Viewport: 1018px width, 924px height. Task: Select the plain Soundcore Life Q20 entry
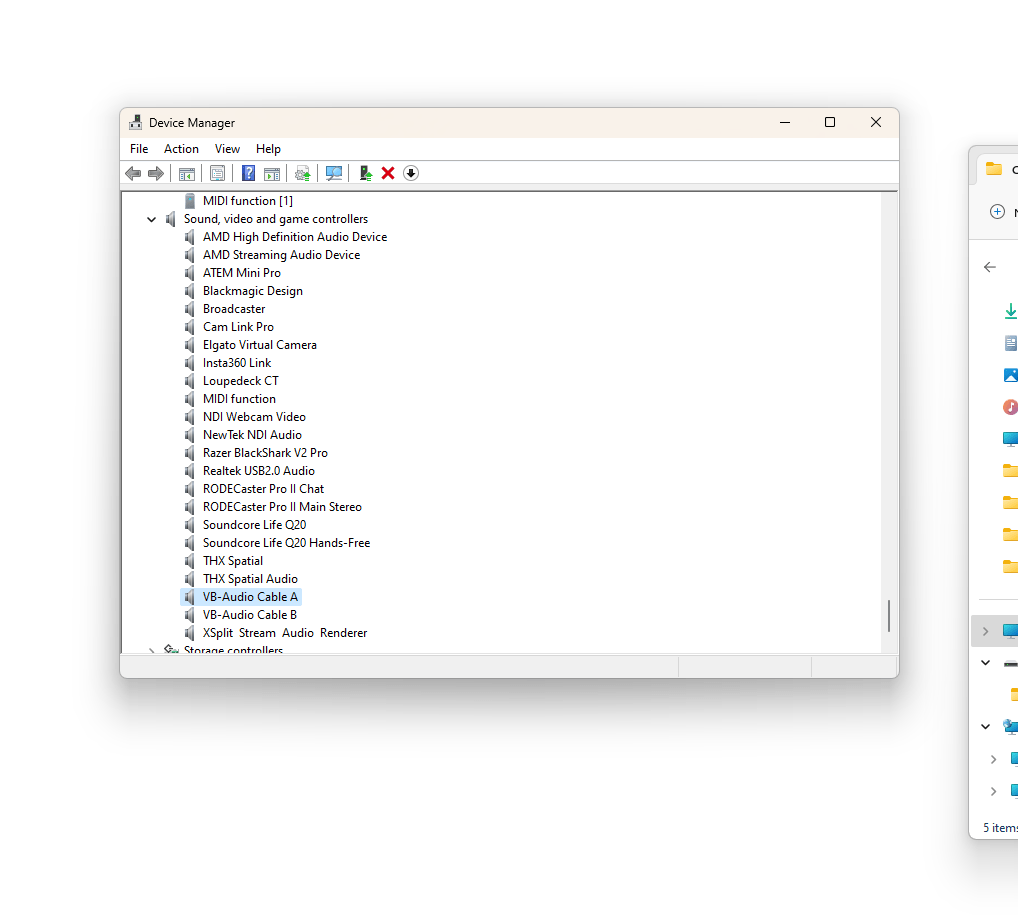click(254, 525)
